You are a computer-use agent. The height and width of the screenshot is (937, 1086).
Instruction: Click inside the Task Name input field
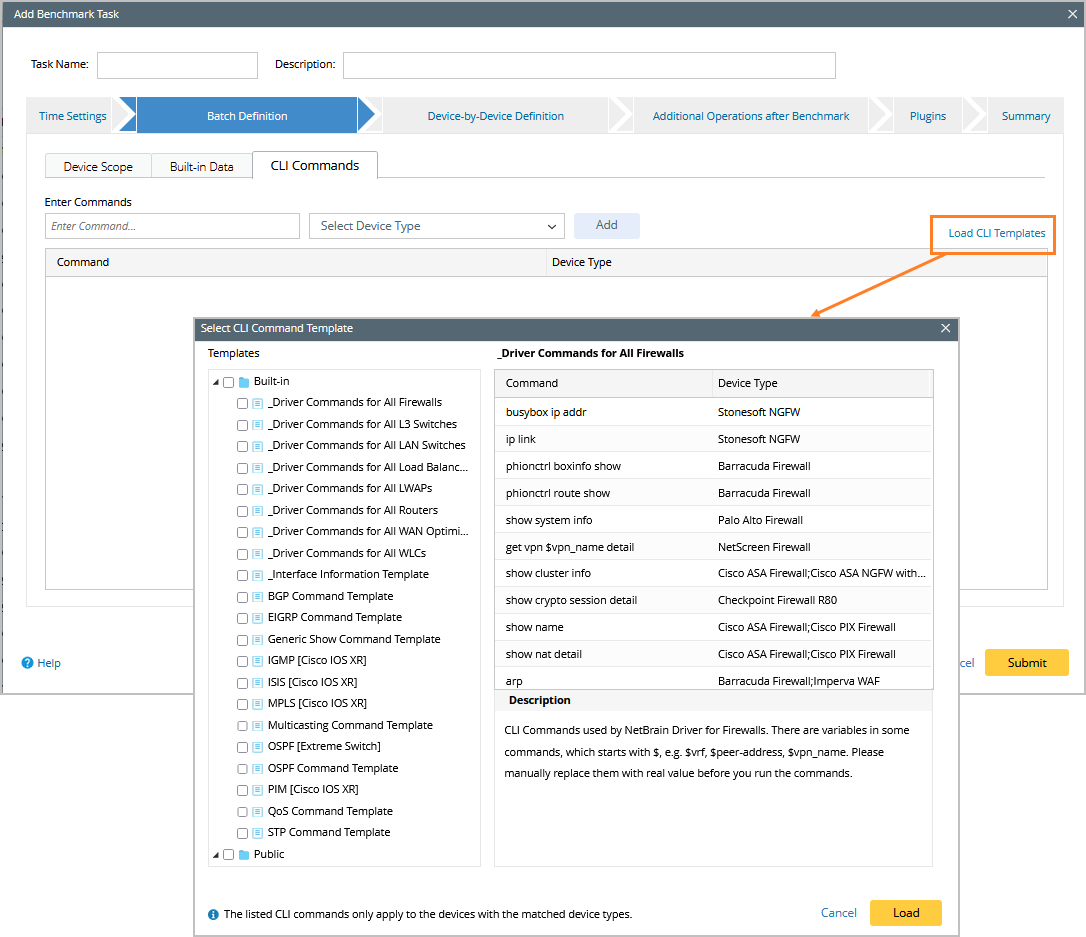pos(176,65)
